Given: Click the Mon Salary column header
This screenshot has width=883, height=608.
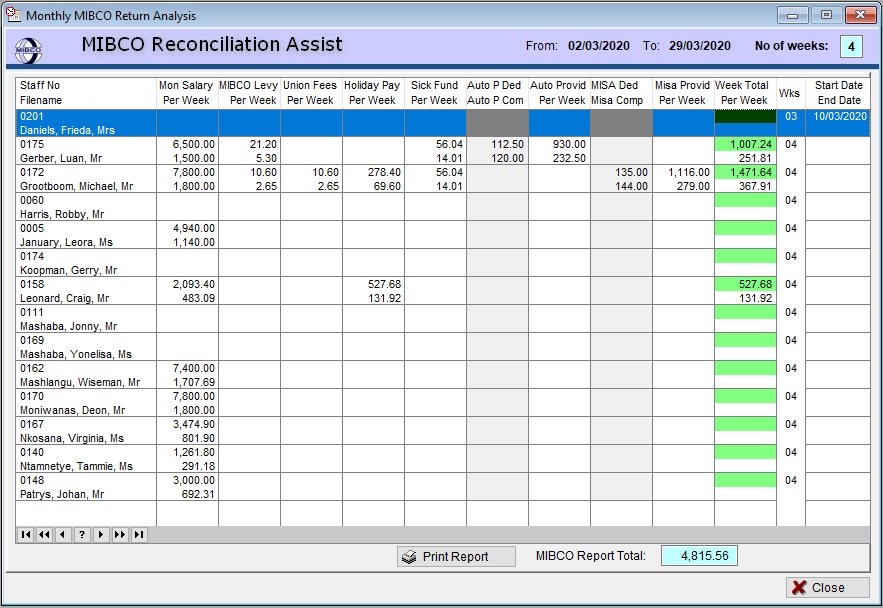Looking at the screenshot, I should tap(186, 93).
